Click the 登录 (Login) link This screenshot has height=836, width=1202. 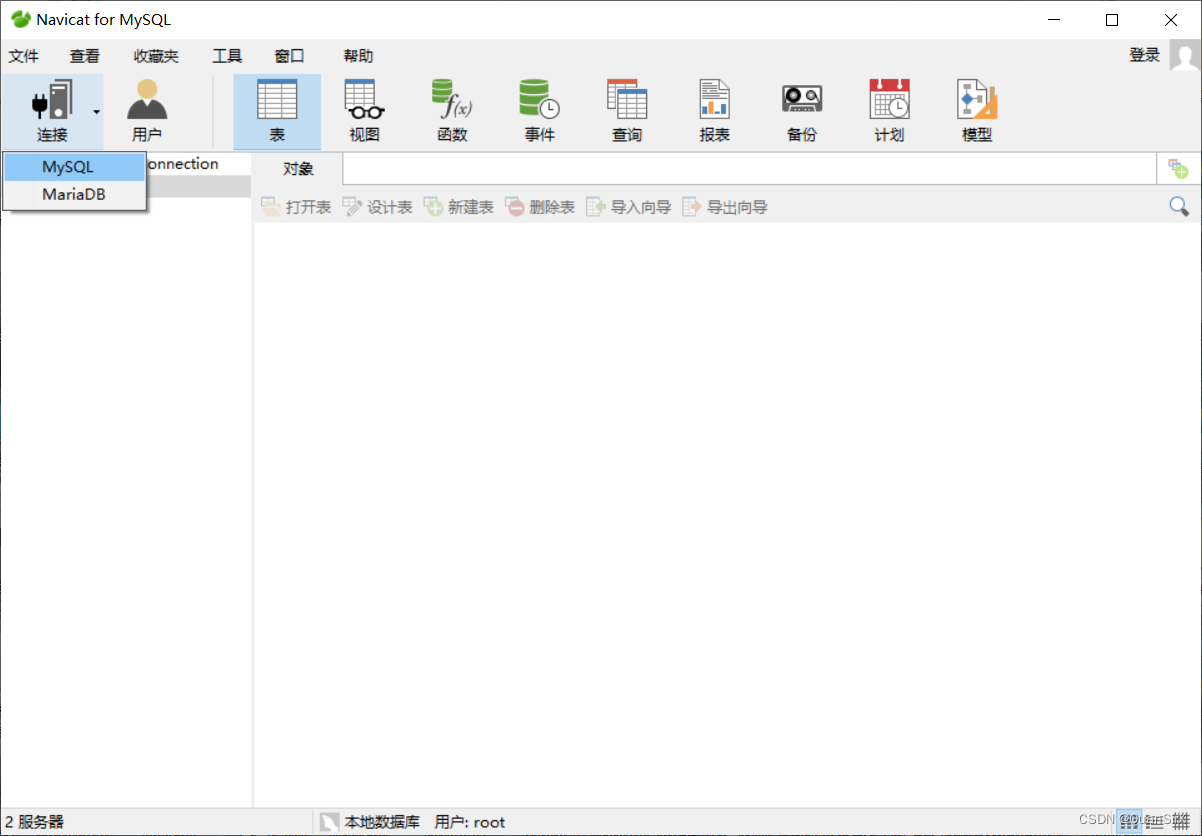(x=1145, y=56)
